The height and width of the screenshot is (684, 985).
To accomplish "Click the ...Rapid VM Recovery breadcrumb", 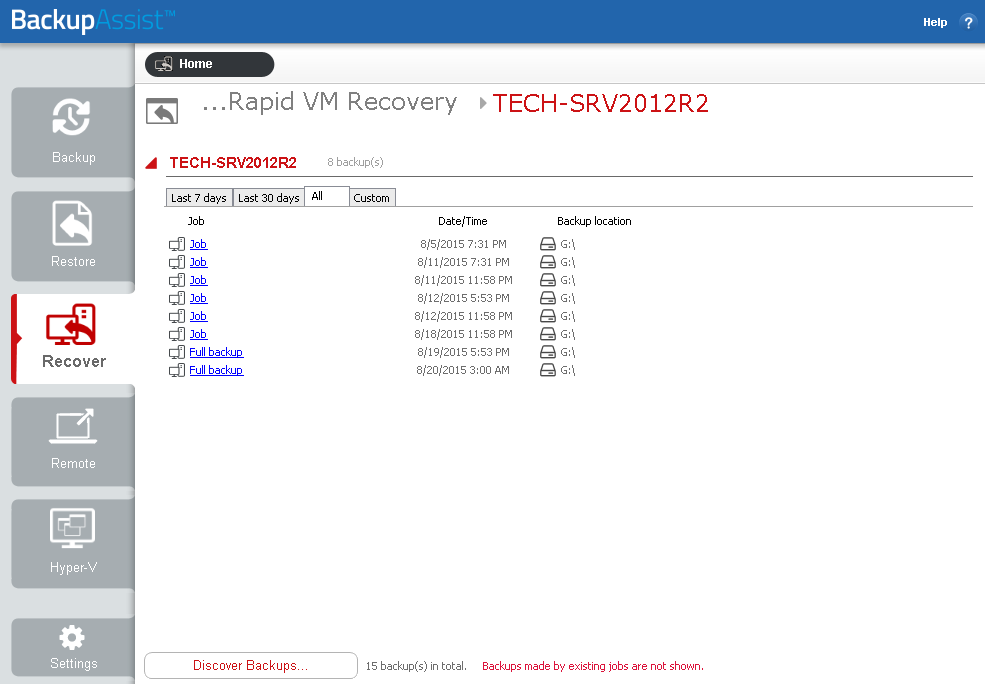I will (x=329, y=102).
